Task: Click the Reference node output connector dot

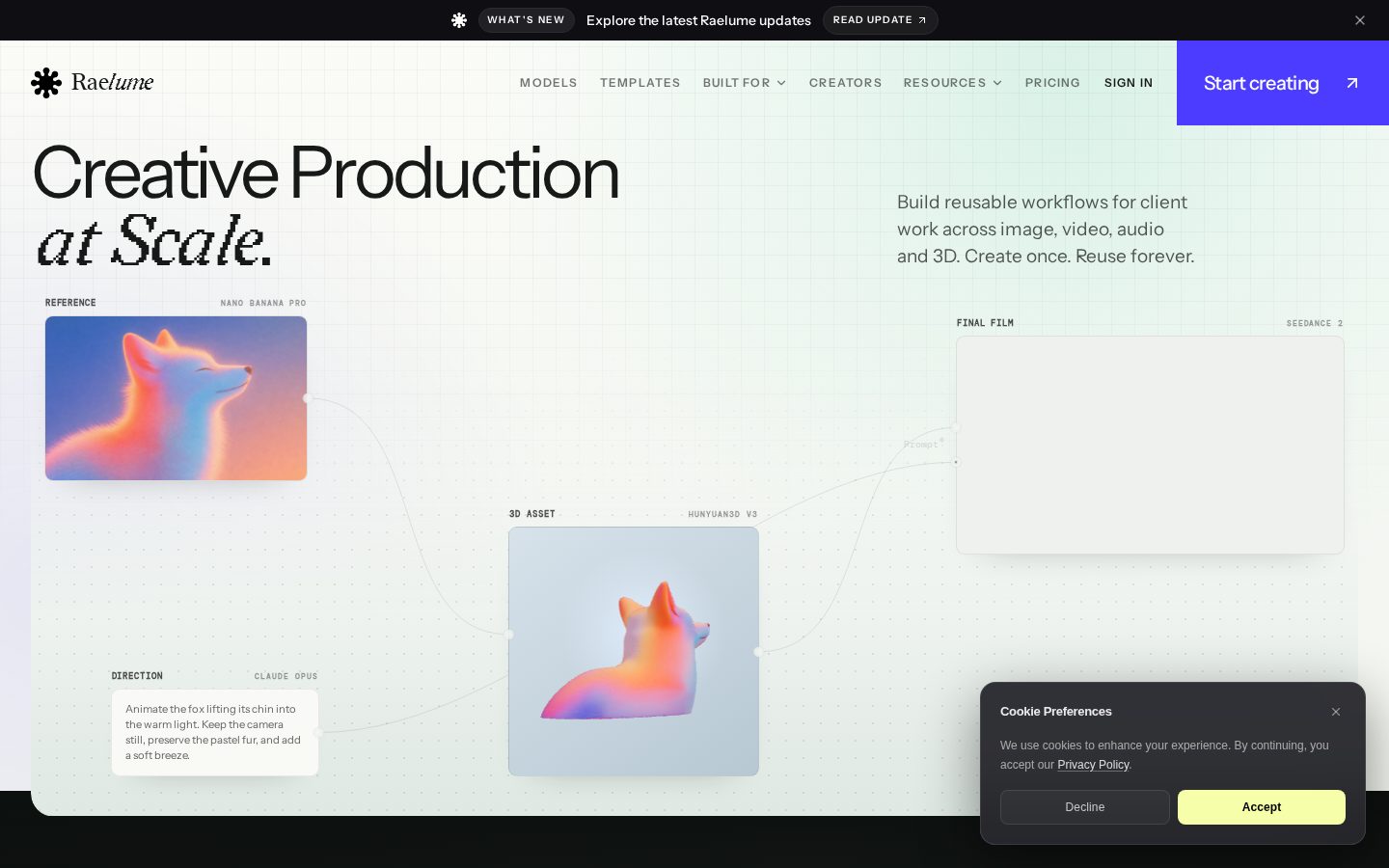Action: tap(308, 397)
